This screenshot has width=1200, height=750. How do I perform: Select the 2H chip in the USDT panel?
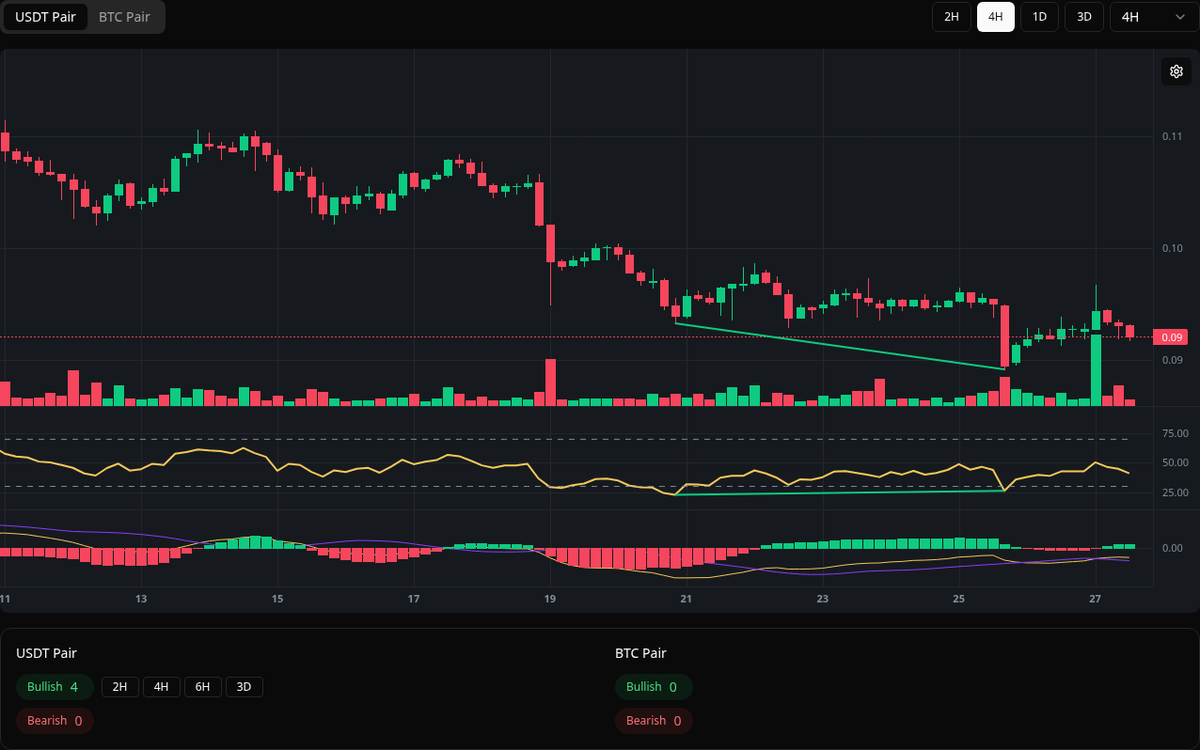point(120,687)
